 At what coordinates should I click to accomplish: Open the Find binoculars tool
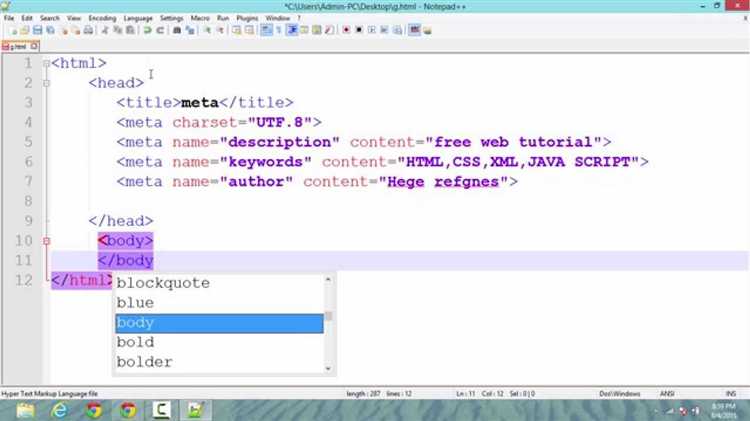click(x=177, y=30)
